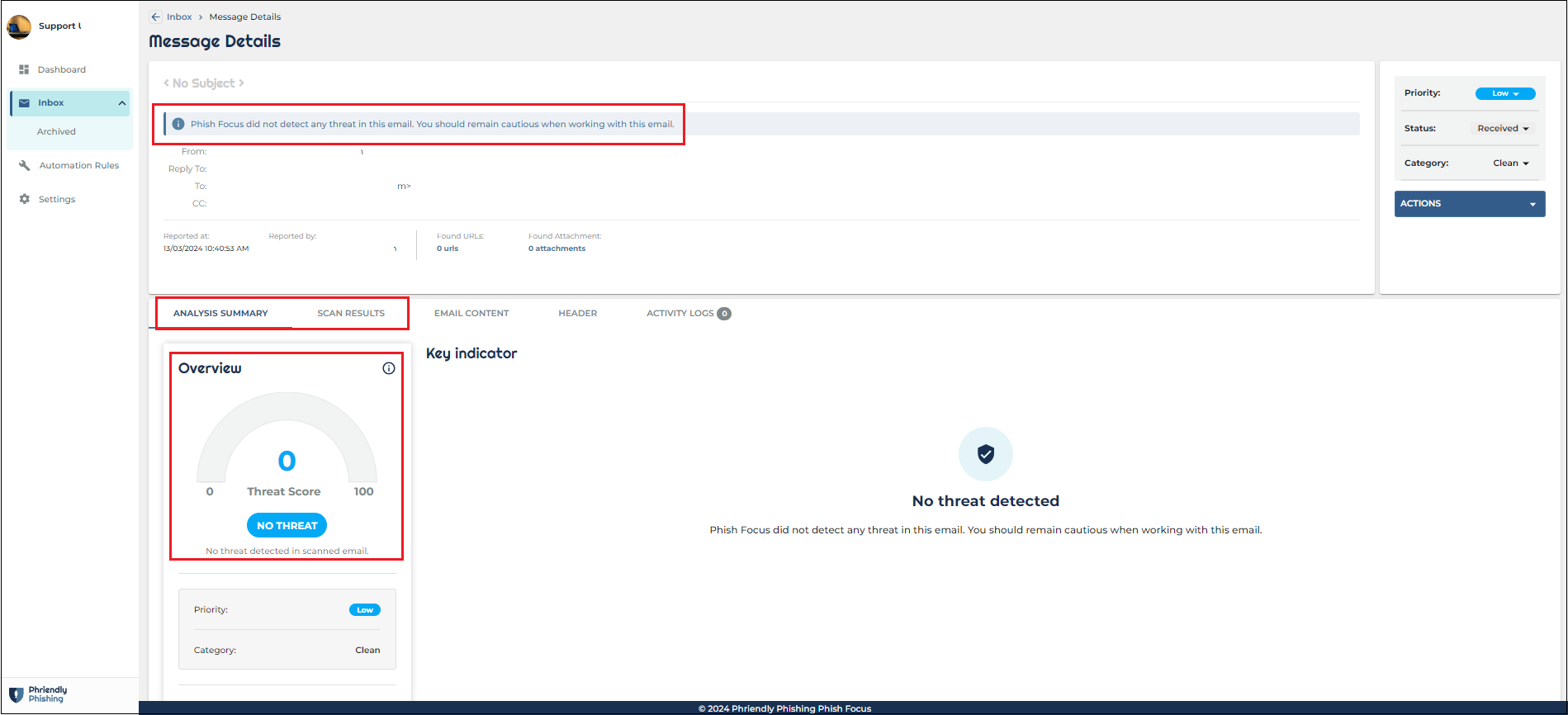Click the NO THREAT badge button
Viewport: 1568px width, 715px height.
287,526
